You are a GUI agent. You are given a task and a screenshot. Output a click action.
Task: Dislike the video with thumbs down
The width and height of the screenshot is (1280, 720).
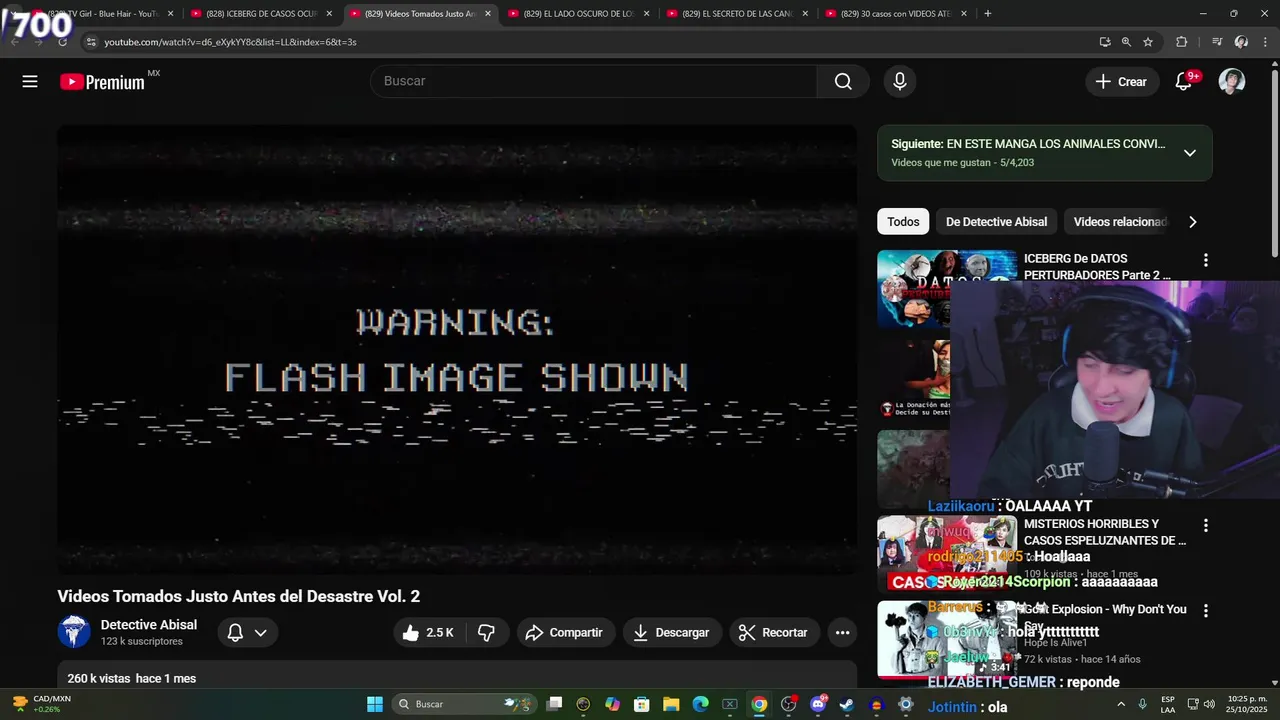click(487, 632)
